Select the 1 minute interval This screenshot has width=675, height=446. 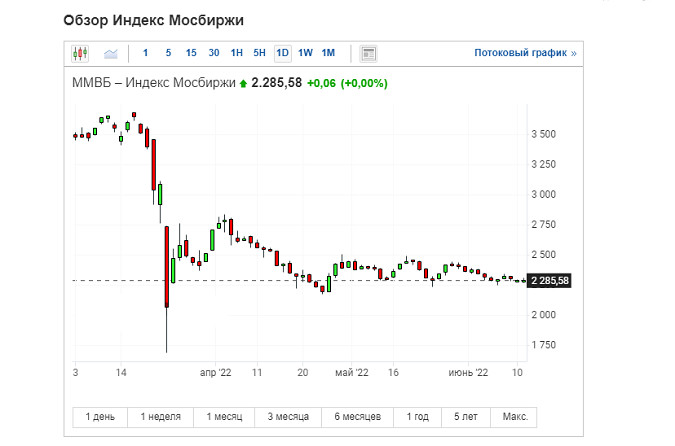[x=146, y=53]
